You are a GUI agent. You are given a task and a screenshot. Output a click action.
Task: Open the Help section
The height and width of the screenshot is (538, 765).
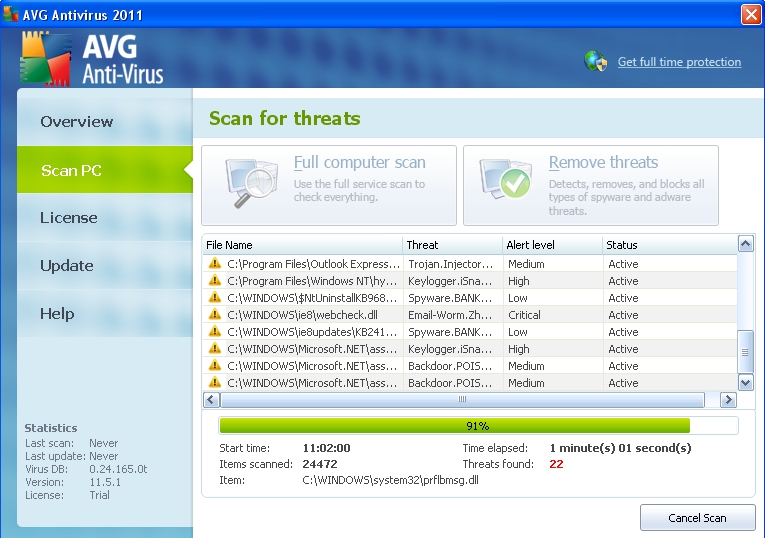pos(105,313)
